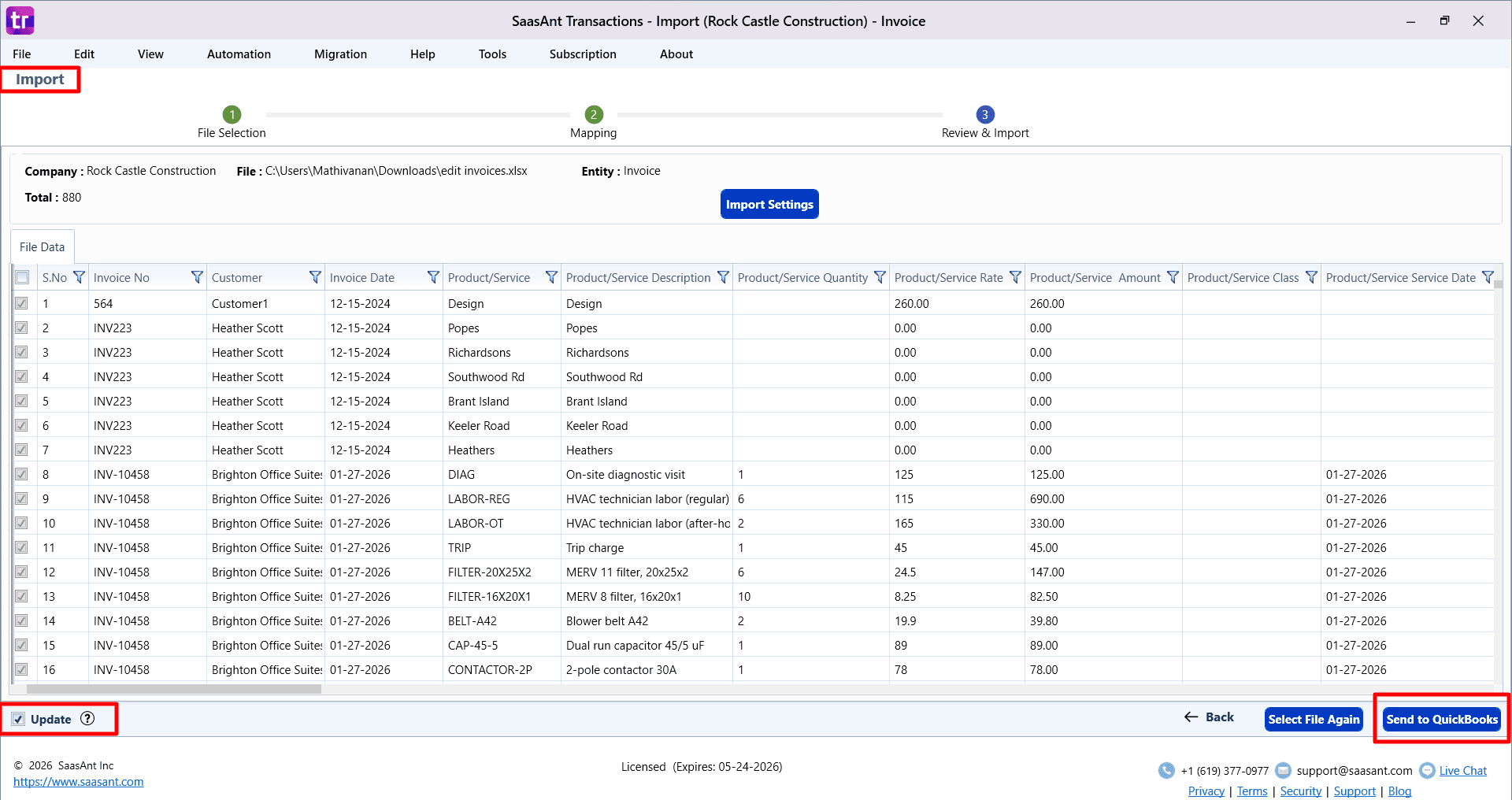Uncheck checkbox for row 8 DIAG
1512x800 pixels.
click(21, 474)
